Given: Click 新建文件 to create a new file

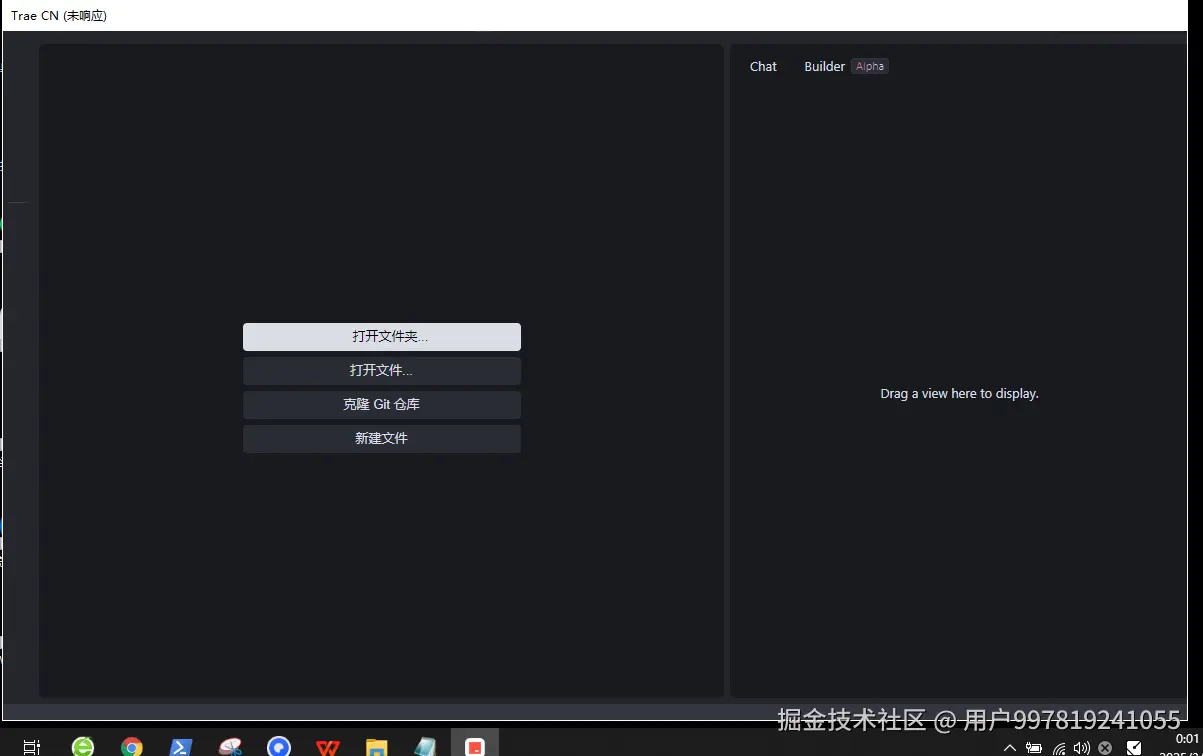Looking at the screenshot, I should click(x=381, y=438).
